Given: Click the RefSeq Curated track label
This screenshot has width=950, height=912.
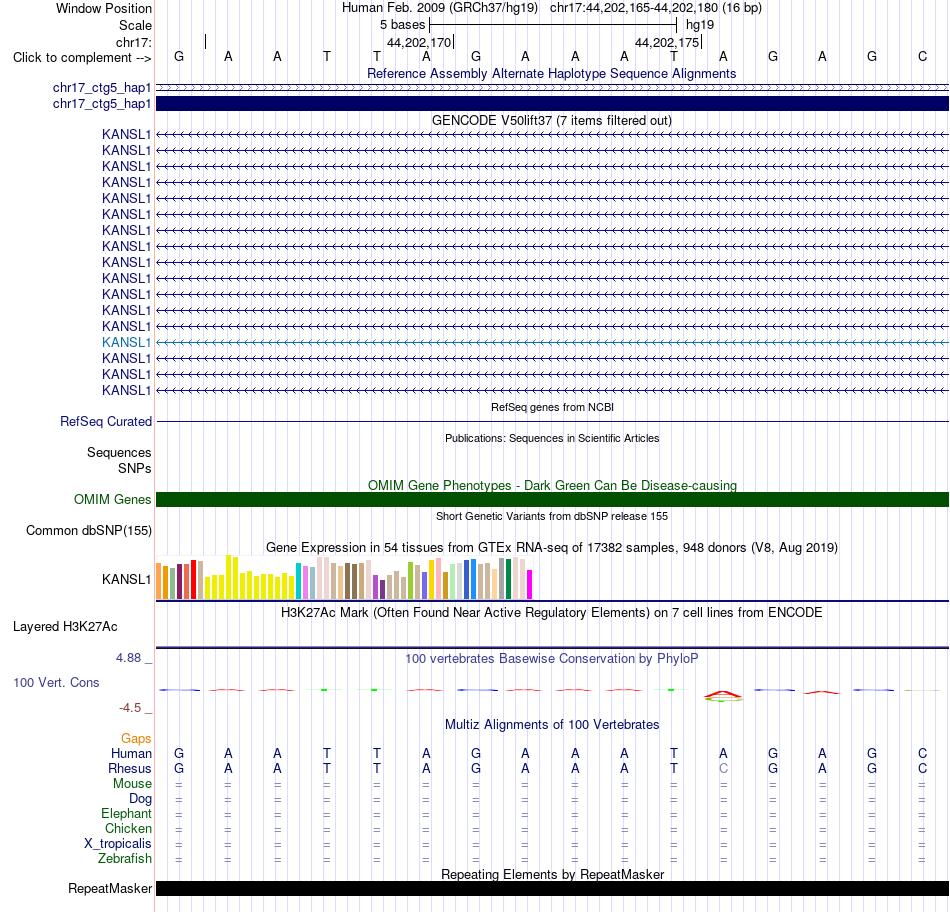Looking at the screenshot, I should coord(106,421).
